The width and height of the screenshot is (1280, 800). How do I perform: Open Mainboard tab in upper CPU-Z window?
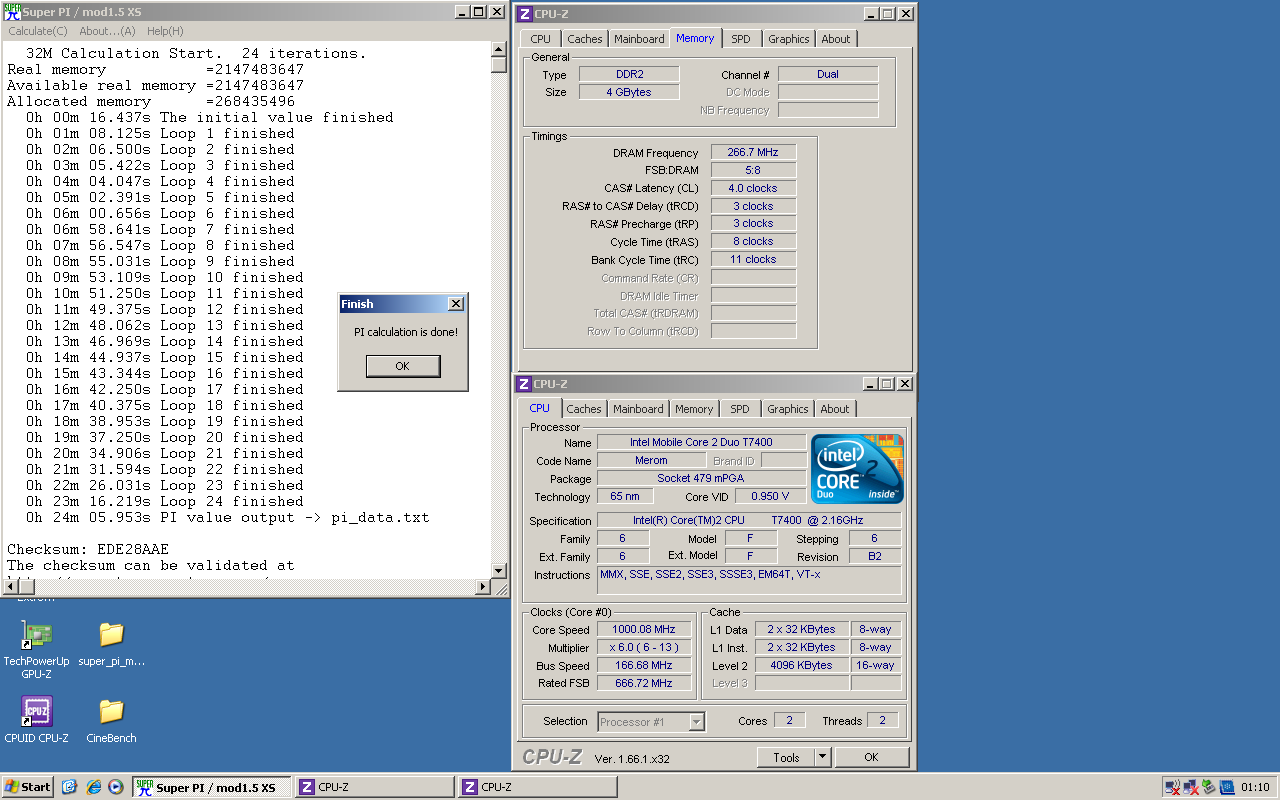[639, 39]
